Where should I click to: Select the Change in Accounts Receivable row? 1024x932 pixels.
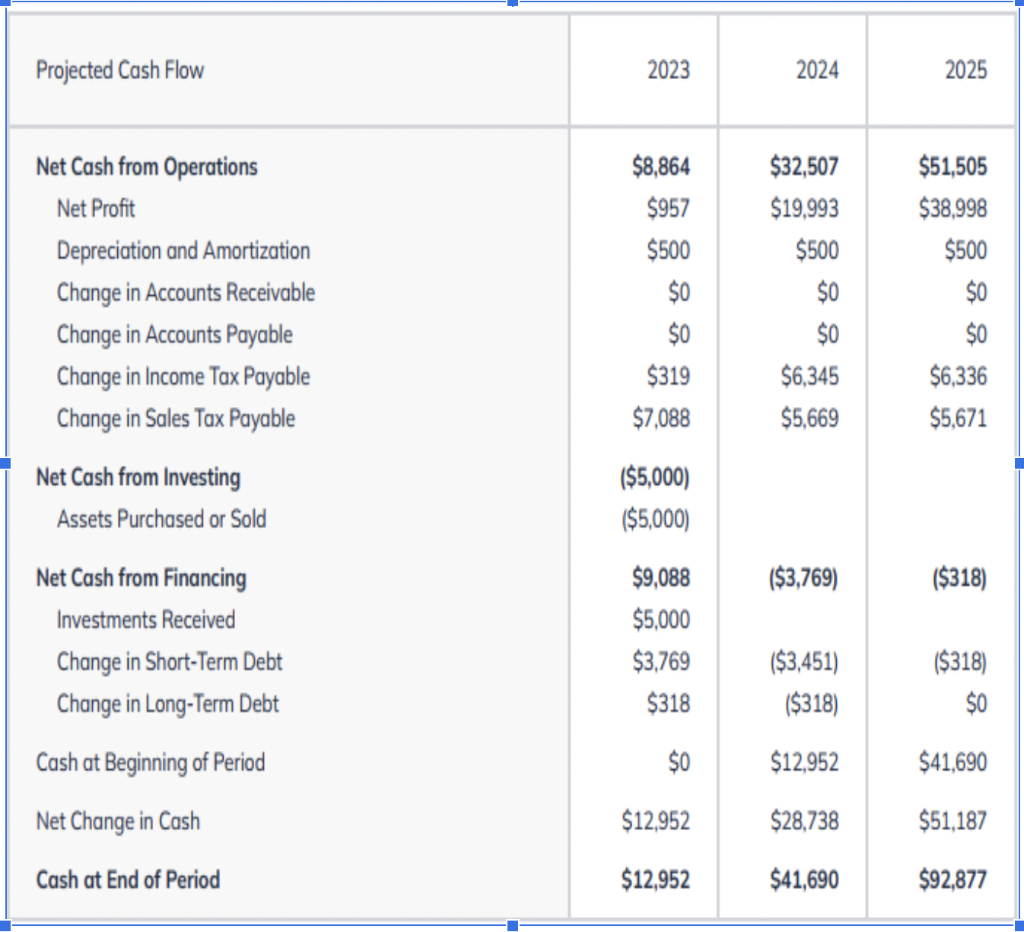pos(187,293)
